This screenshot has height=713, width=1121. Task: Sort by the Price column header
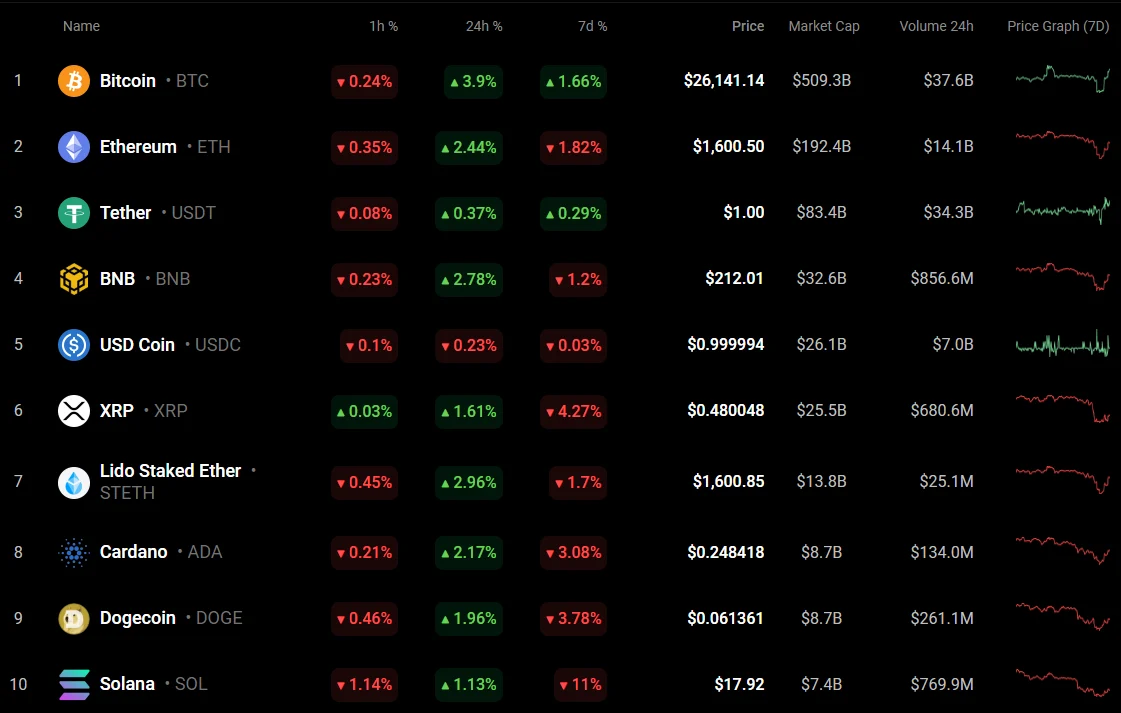coord(747,26)
